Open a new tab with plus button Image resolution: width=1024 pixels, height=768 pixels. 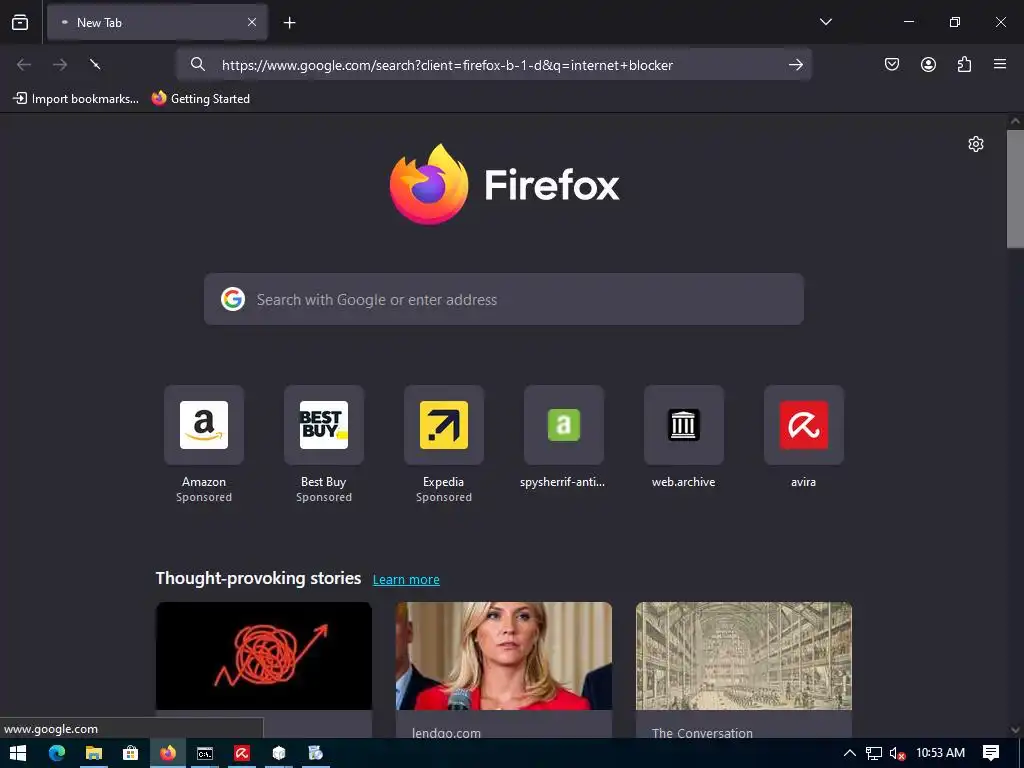(x=289, y=23)
